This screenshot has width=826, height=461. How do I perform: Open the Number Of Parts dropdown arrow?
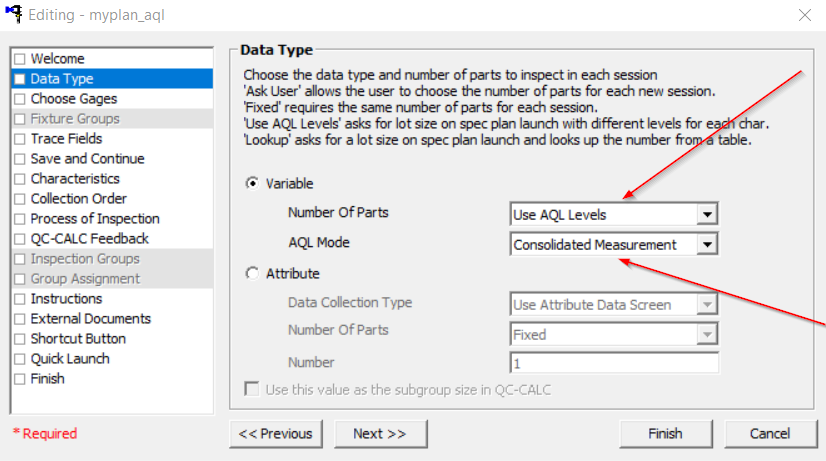click(707, 214)
